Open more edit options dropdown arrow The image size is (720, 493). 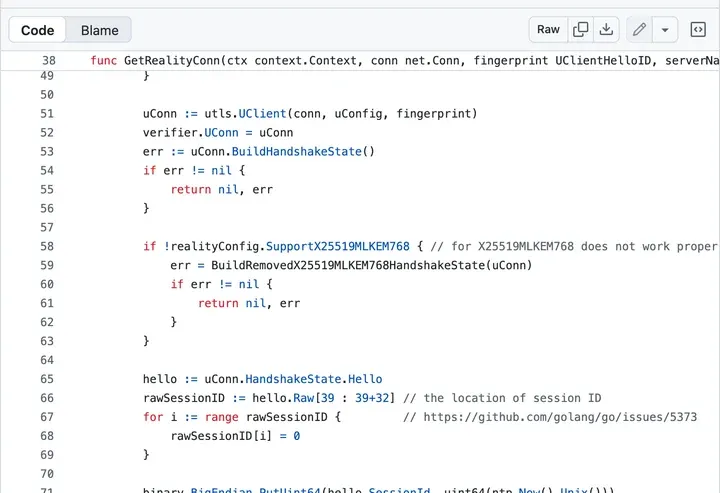pyautogui.click(x=665, y=30)
